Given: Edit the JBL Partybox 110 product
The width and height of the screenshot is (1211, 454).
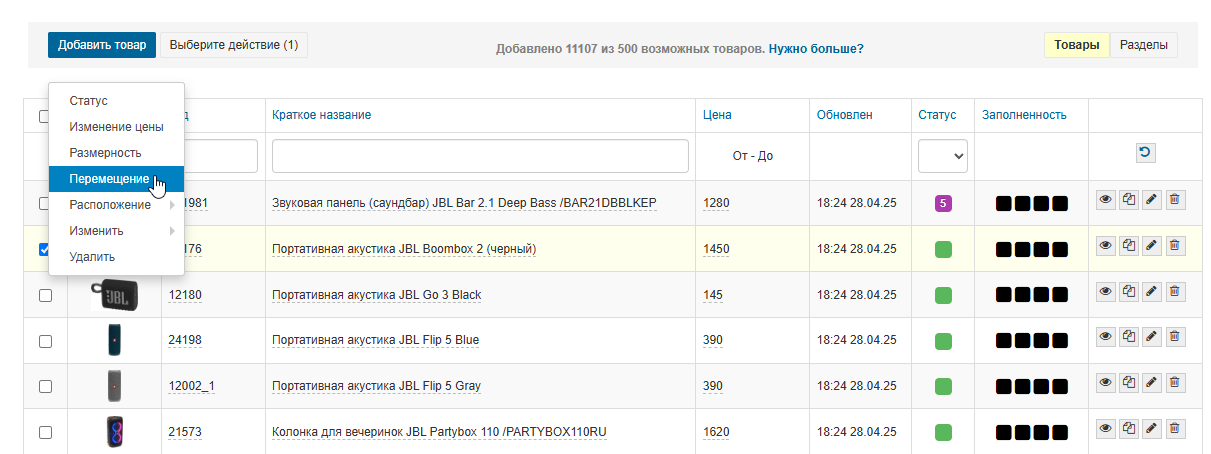Looking at the screenshot, I should point(1152,428).
